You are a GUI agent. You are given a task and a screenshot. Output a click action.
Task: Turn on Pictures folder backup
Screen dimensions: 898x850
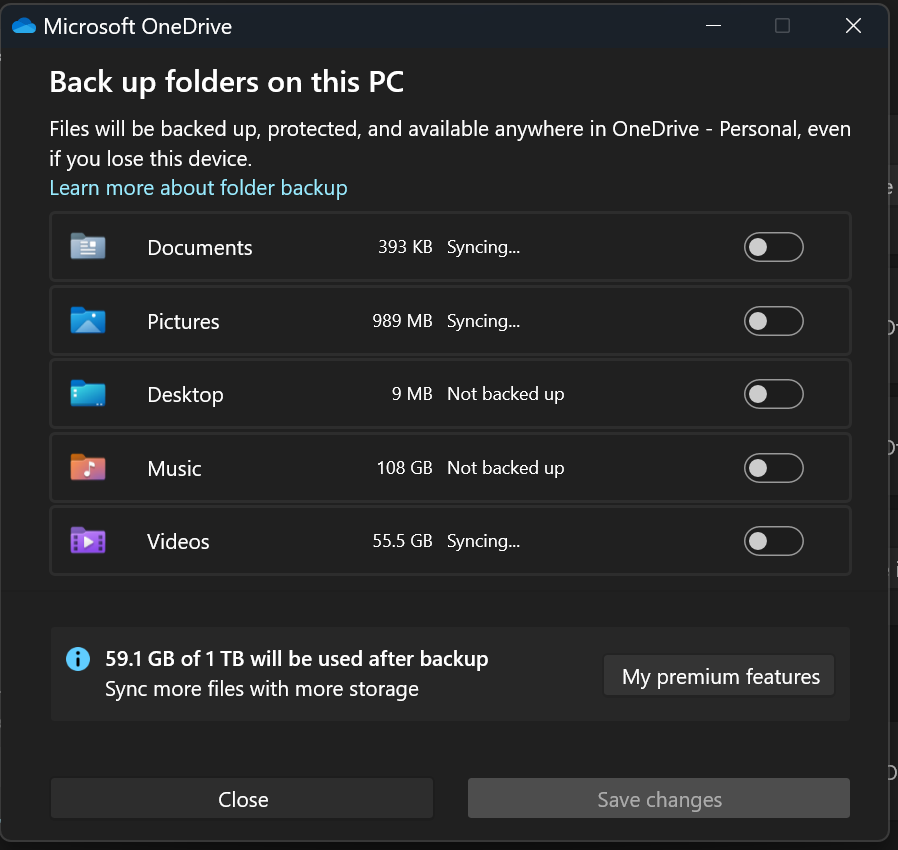pyautogui.click(x=773, y=320)
